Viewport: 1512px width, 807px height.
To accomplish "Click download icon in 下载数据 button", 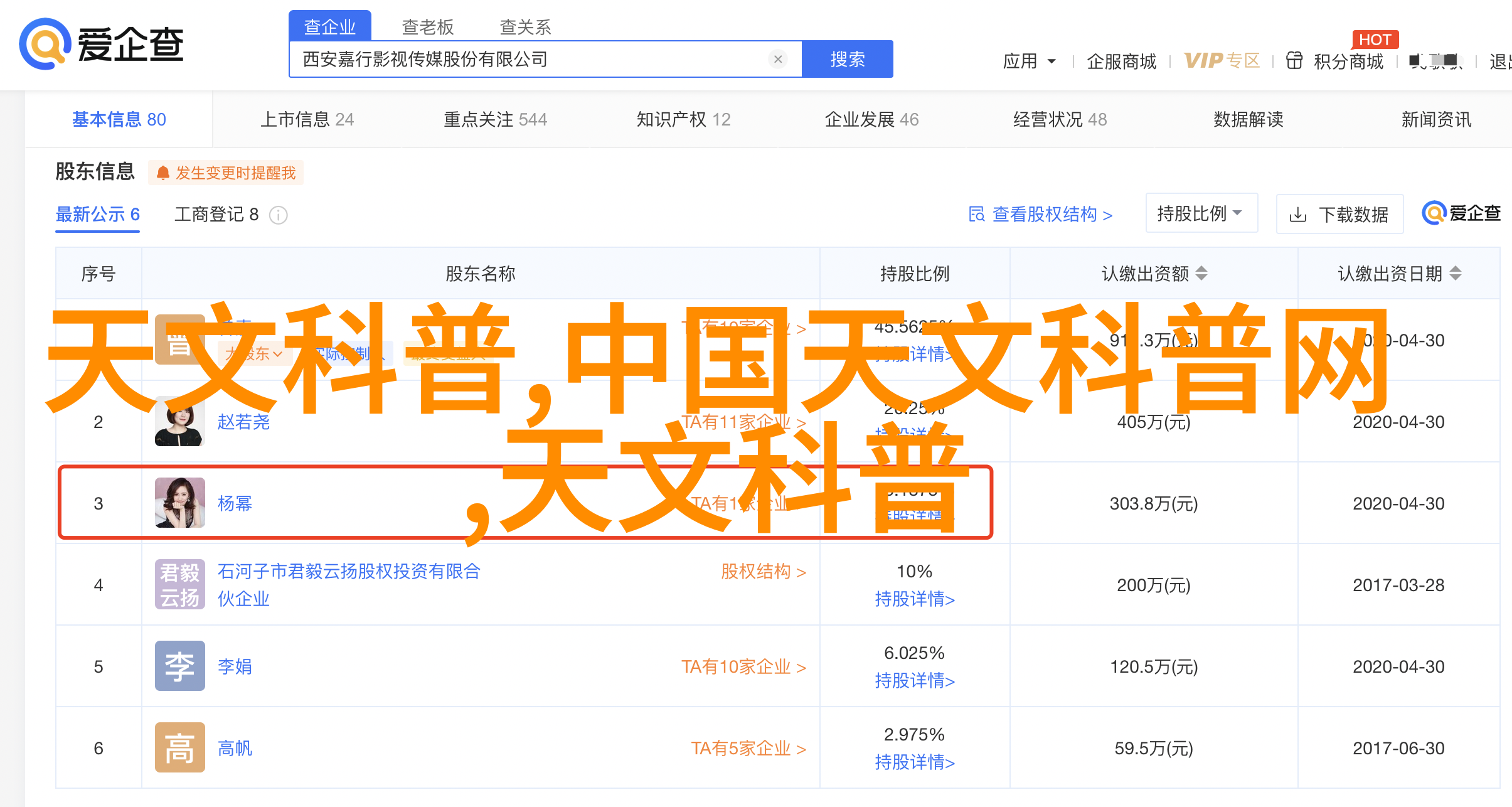I will click(1297, 215).
